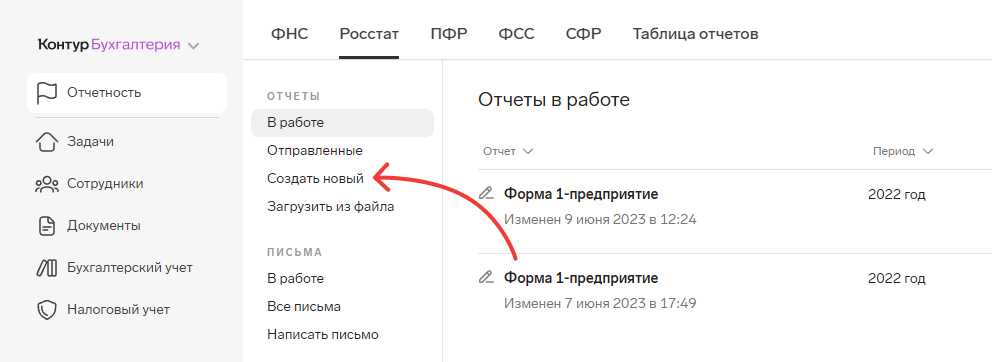992x362 pixels.
Task: Open the Период column sort dropdown
Action: point(903,151)
